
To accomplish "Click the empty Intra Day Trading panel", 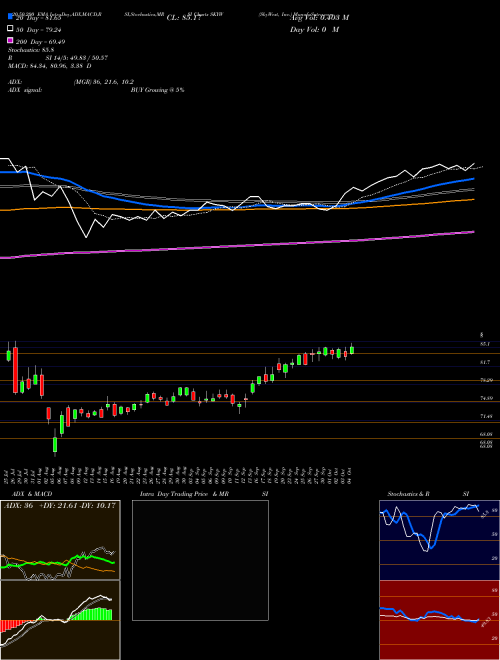I will click(200, 560).
